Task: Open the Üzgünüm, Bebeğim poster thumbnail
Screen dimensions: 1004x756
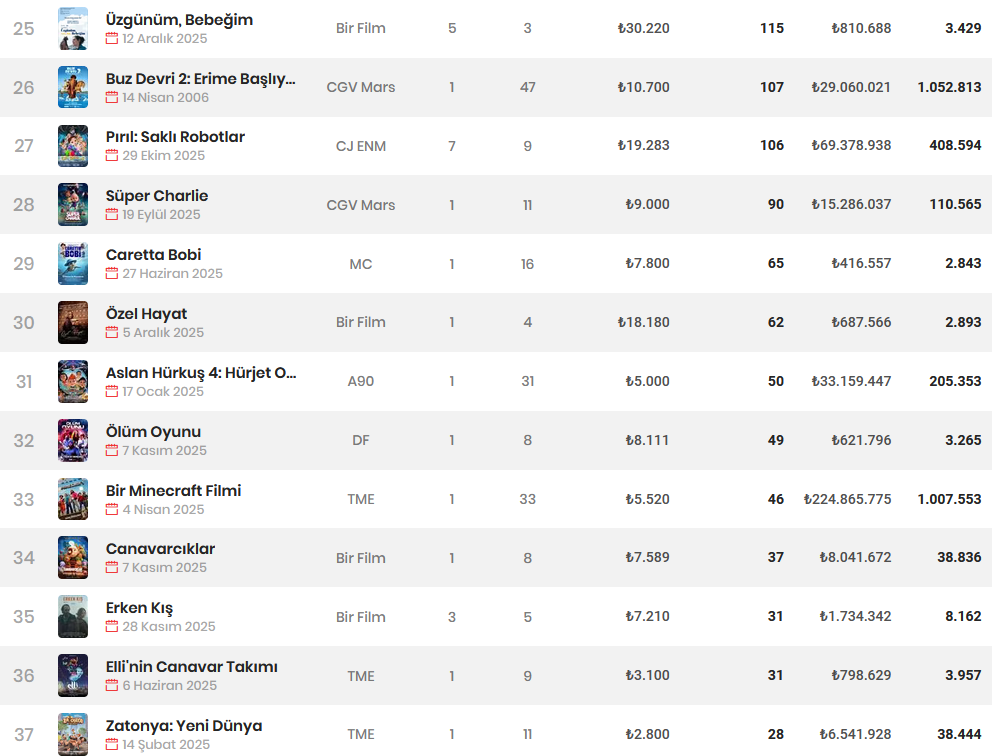Action: (73, 29)
